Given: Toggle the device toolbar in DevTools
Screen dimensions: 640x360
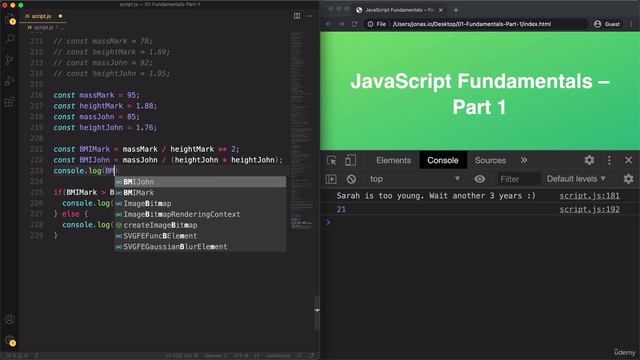Looking at the screenshot, I should pyautogui.click(x=350, y=160).
